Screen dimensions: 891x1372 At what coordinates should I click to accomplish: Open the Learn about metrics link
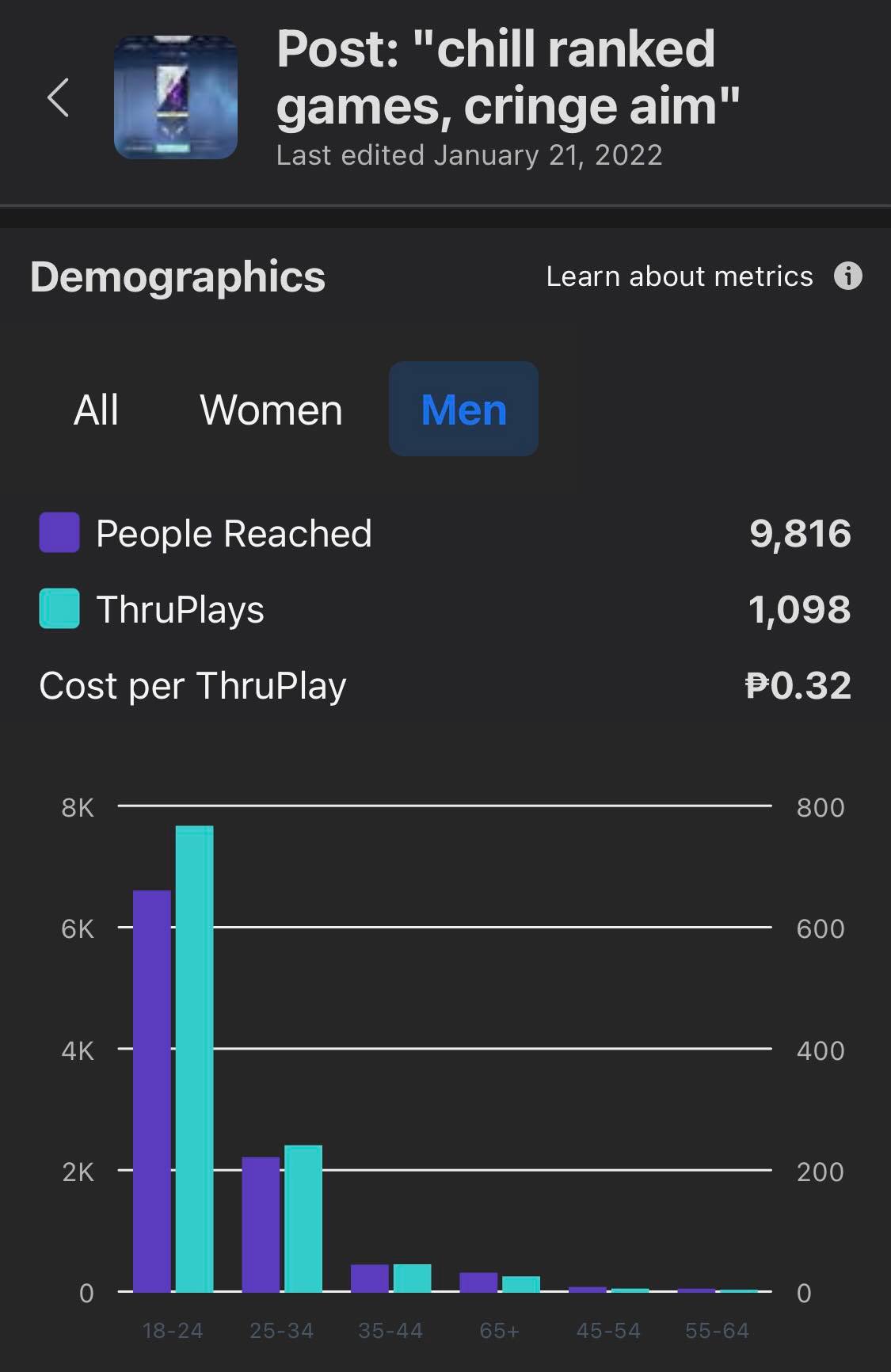tap(679, 276)
